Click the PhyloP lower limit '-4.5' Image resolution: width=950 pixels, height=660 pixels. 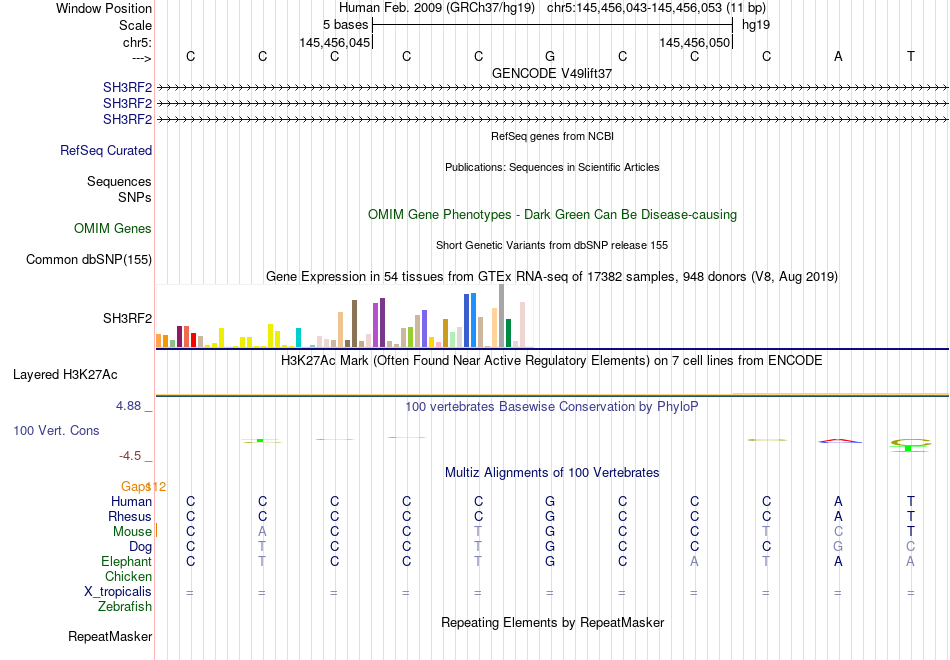(x=130, y=456)
